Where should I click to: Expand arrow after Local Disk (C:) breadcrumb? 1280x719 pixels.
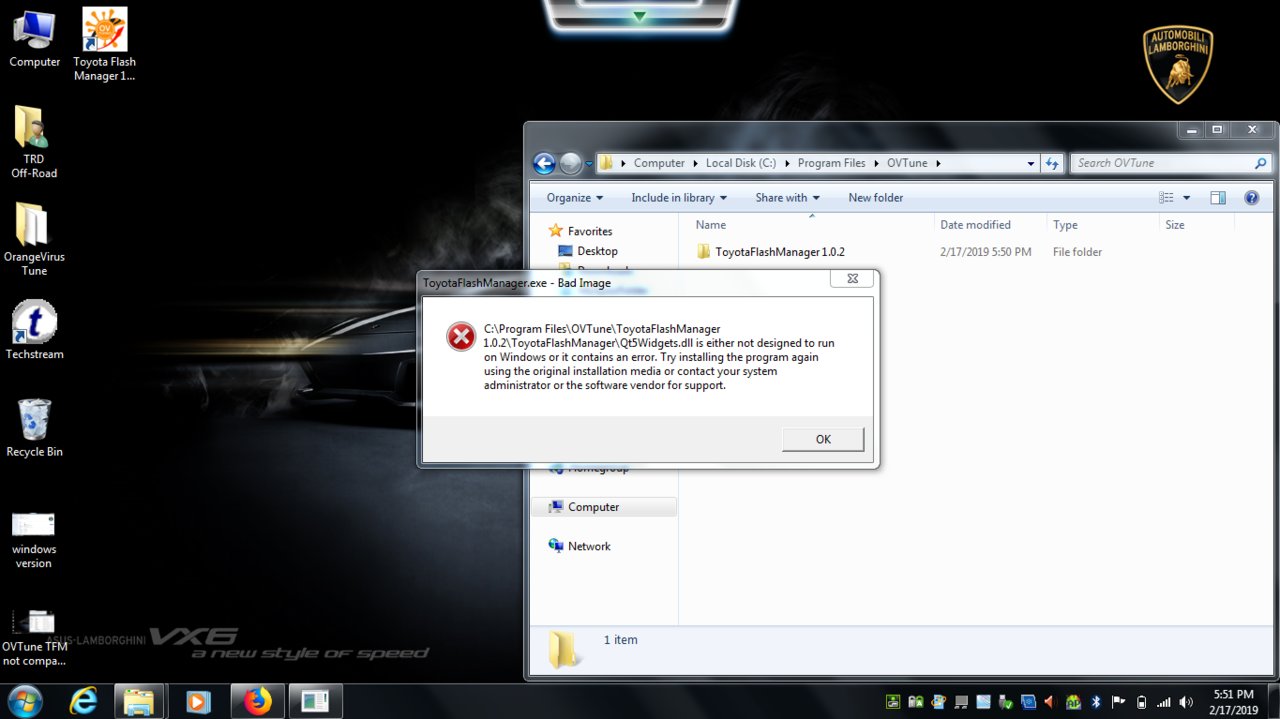tap(786, 163)
